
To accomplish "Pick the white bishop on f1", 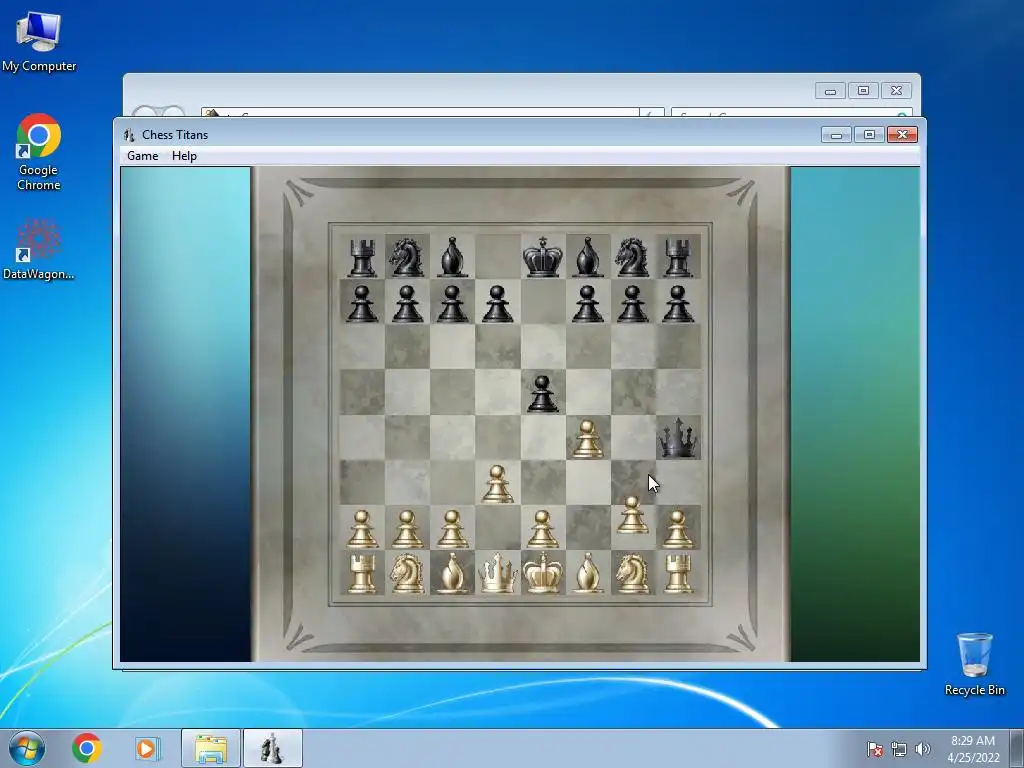I will pyautogui.click(x=587, y=573).
